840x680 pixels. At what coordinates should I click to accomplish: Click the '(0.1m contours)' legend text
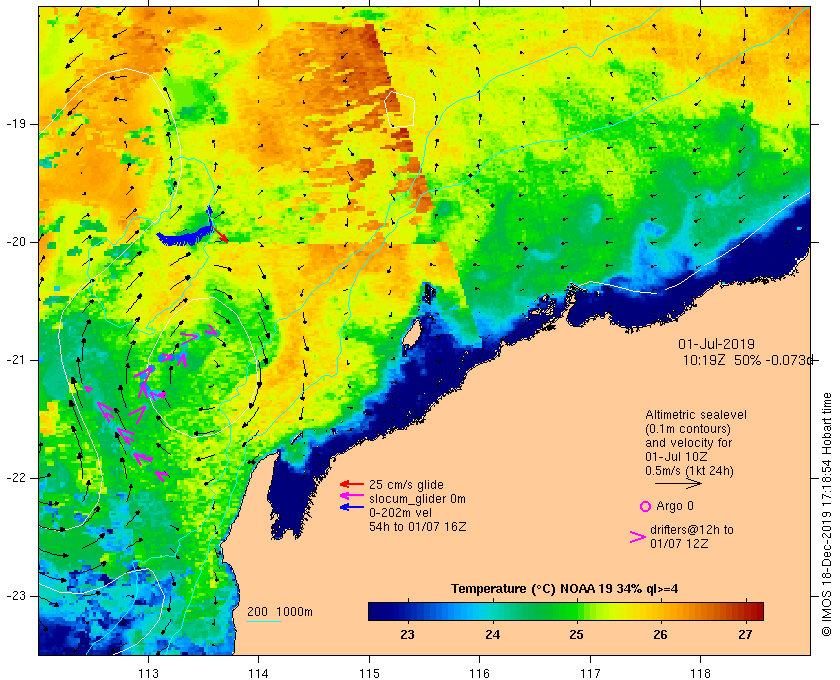tap(688, 429)
